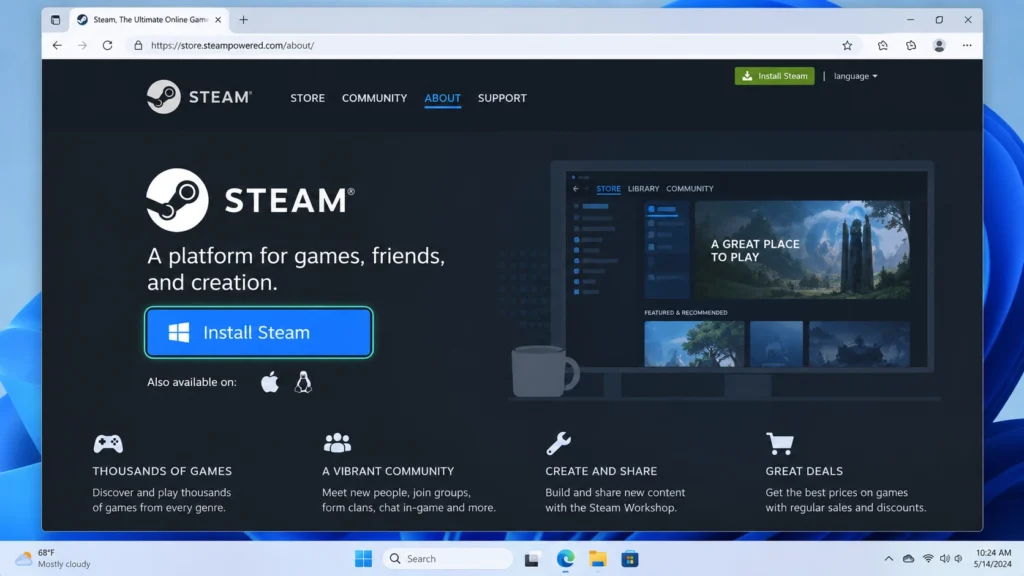
Task: Expand the language dropdown
Action: click(x=855, y=76)
